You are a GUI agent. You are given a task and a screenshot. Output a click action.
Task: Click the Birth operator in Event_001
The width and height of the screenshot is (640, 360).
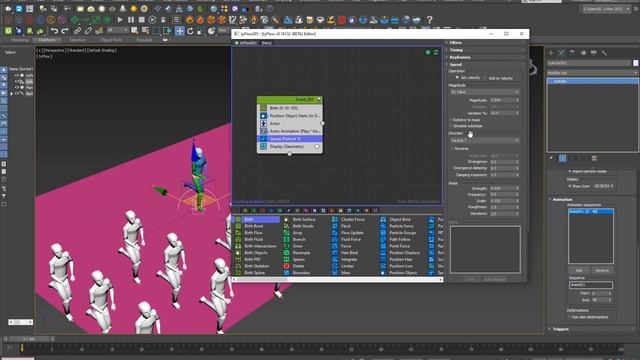point(290,108)
